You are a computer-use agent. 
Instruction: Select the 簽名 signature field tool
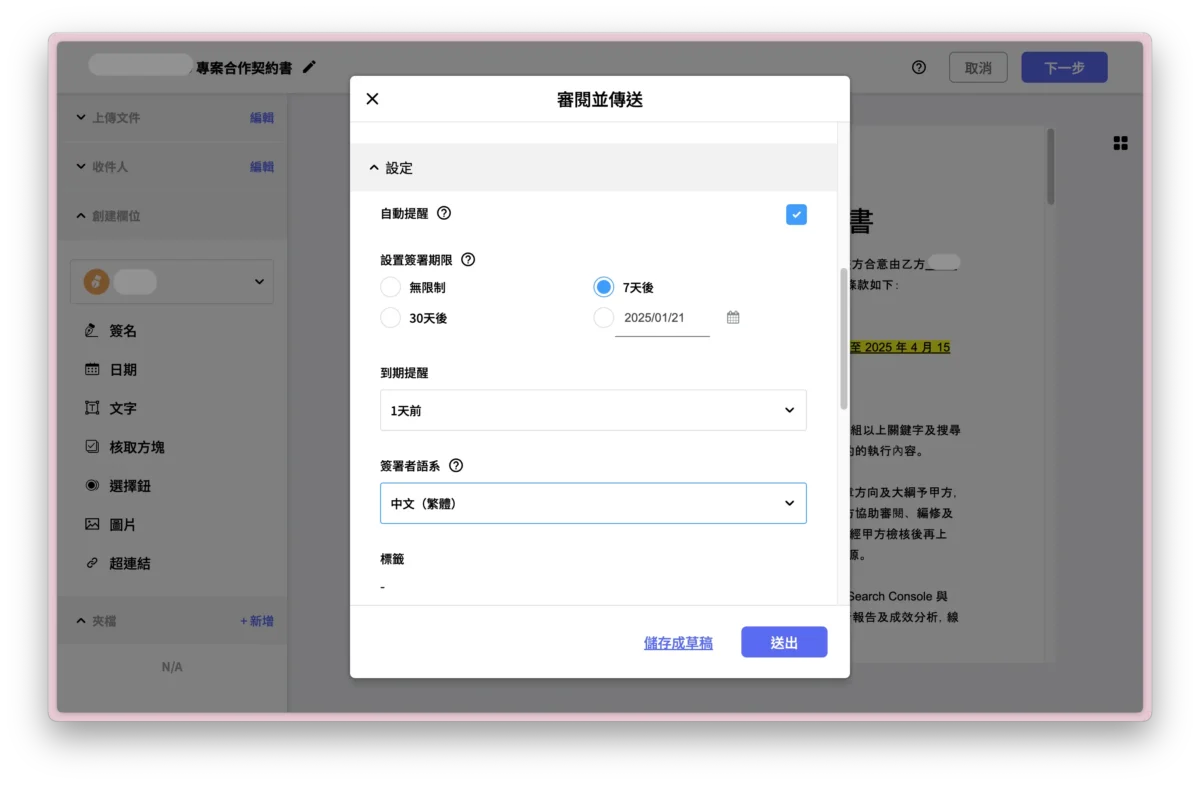(x=122, y=330)
